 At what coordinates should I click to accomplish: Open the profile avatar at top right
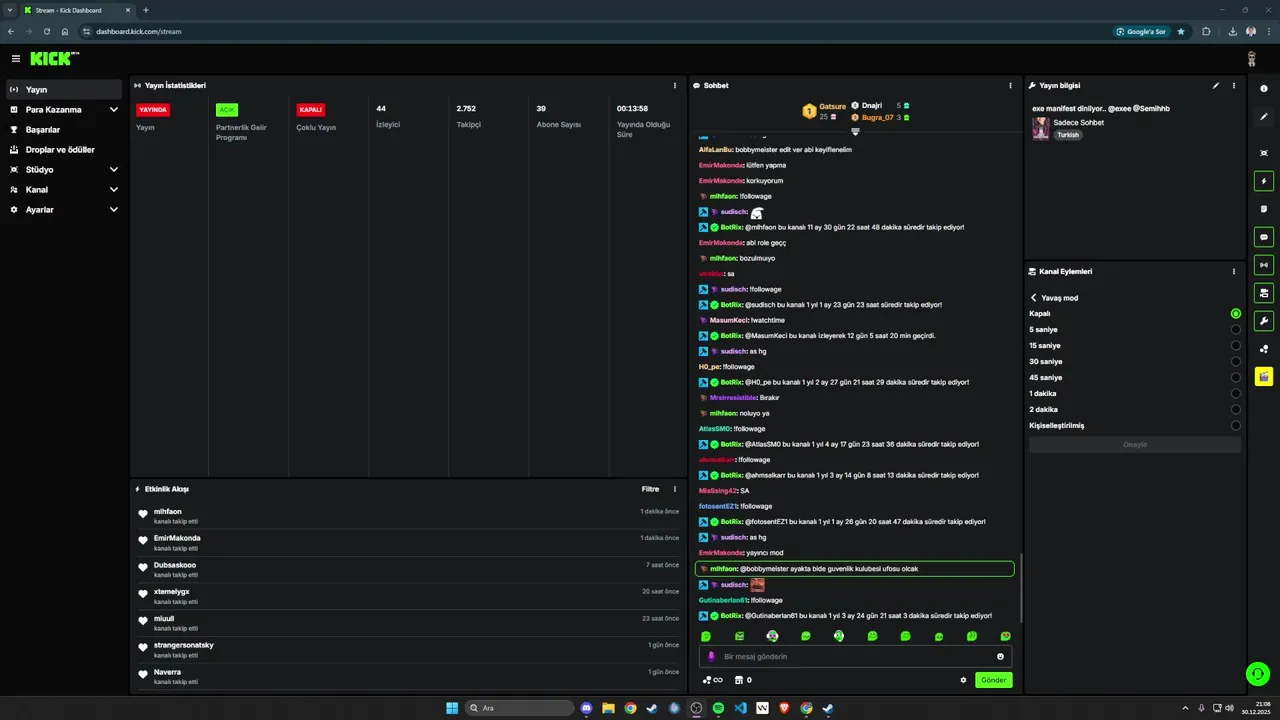[1252, 59]
